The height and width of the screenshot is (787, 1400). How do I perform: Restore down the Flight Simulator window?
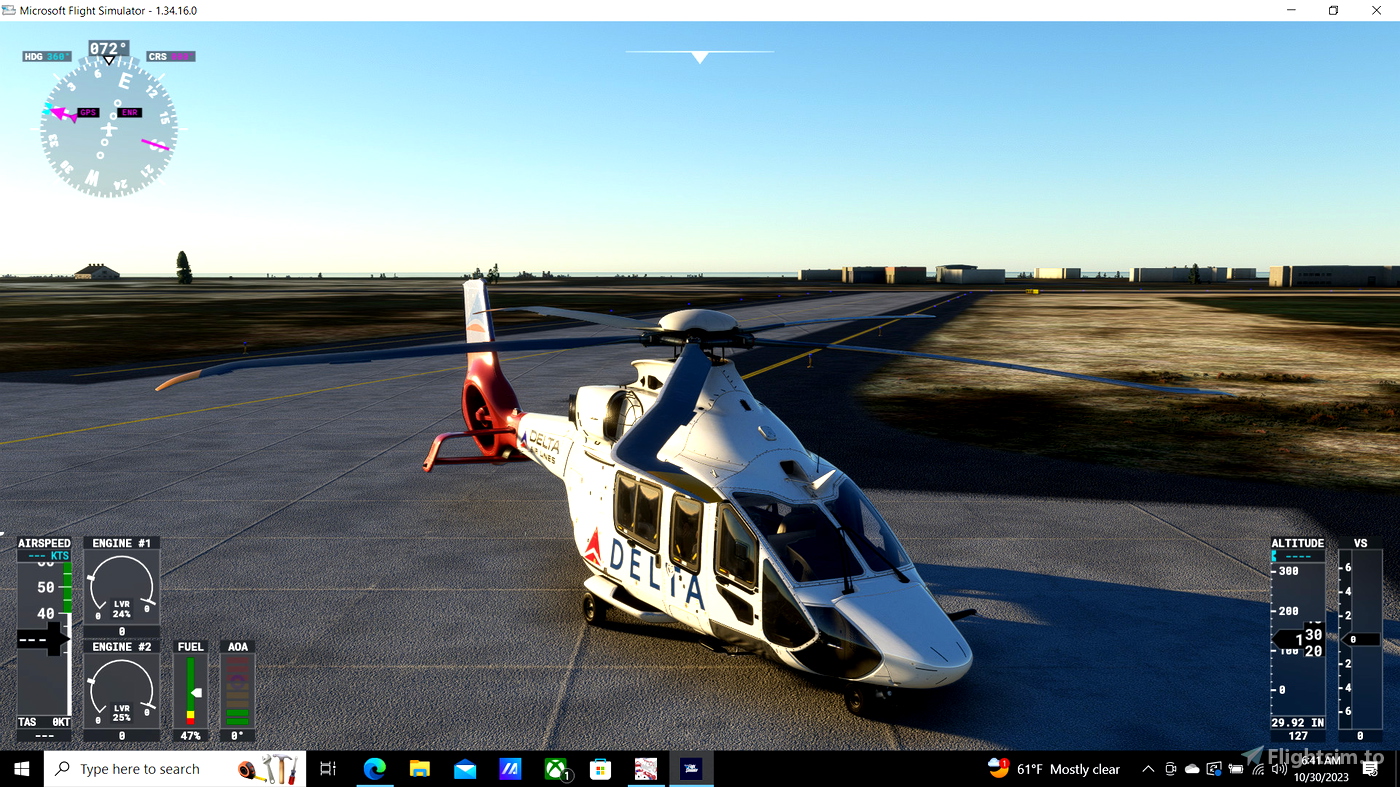[1333, 10]
